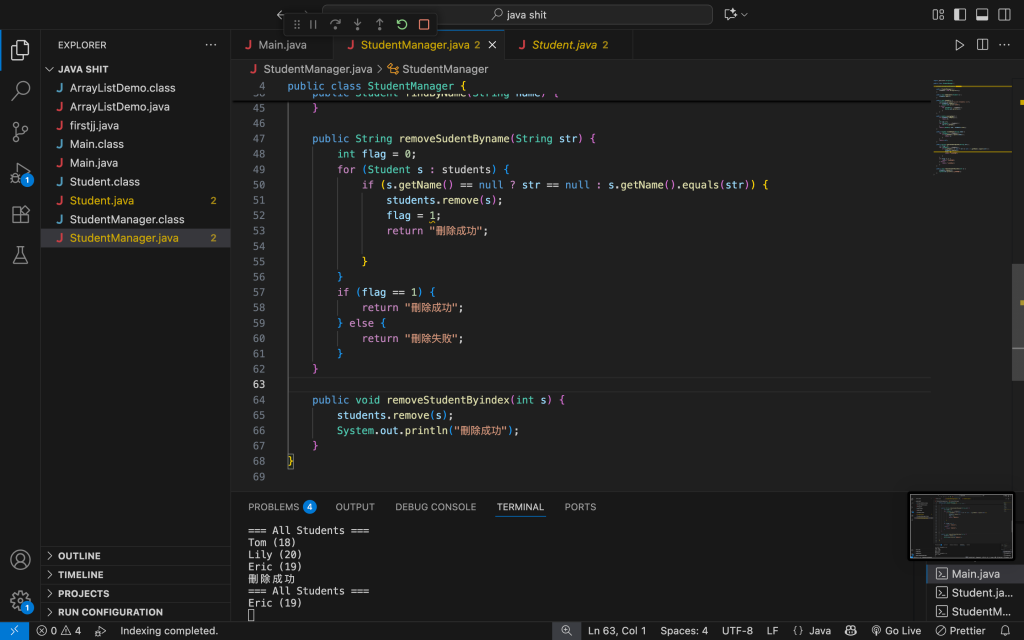
Task: Click Prettier in the status bar
Action: tap(960, 631)
